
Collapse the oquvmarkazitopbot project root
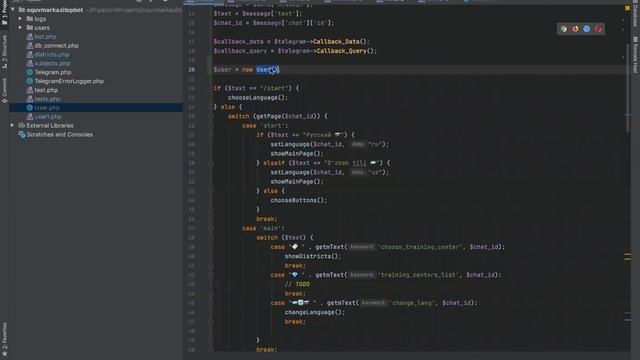(x=13, y=9)
